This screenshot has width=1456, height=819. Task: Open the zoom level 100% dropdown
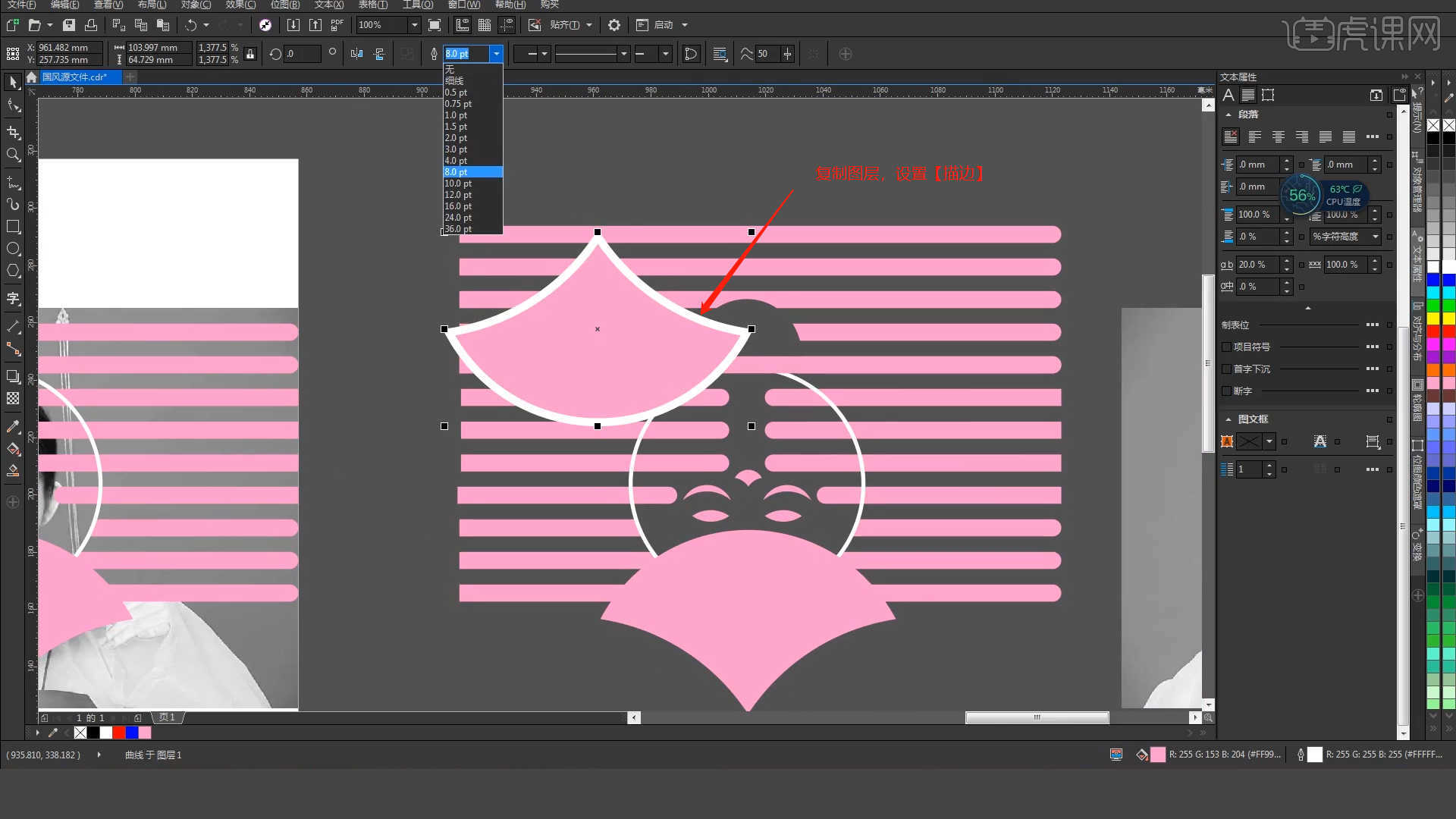click(x=414, y=25)
